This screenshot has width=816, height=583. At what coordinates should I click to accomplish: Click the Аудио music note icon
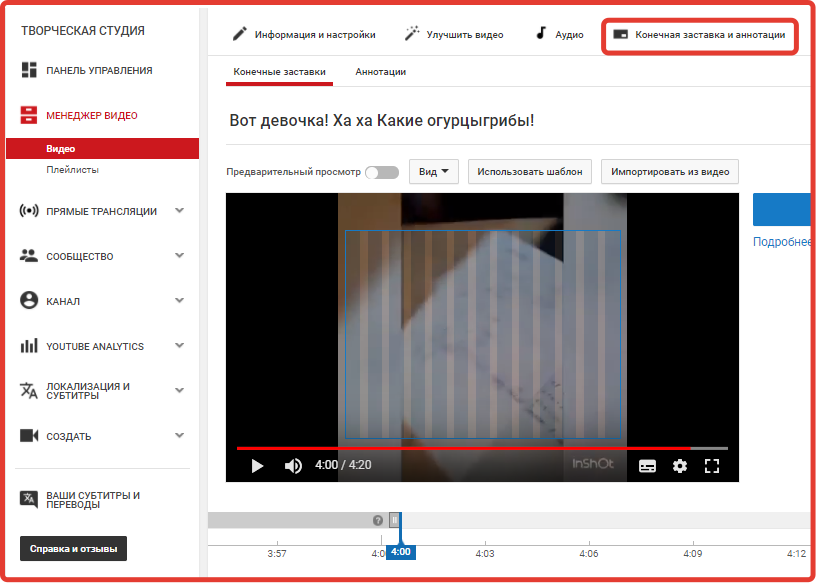(541, 34)
